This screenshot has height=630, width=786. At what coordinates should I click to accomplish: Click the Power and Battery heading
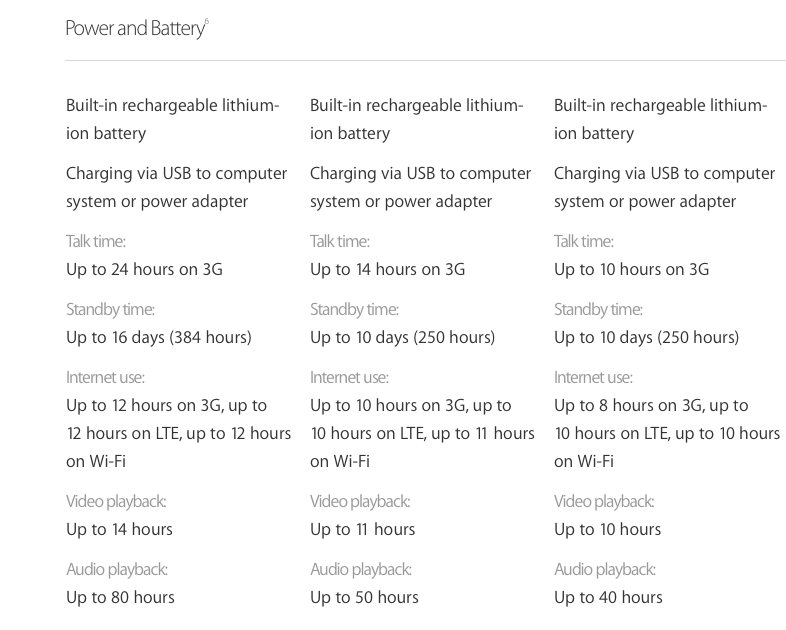coord(134,28)
